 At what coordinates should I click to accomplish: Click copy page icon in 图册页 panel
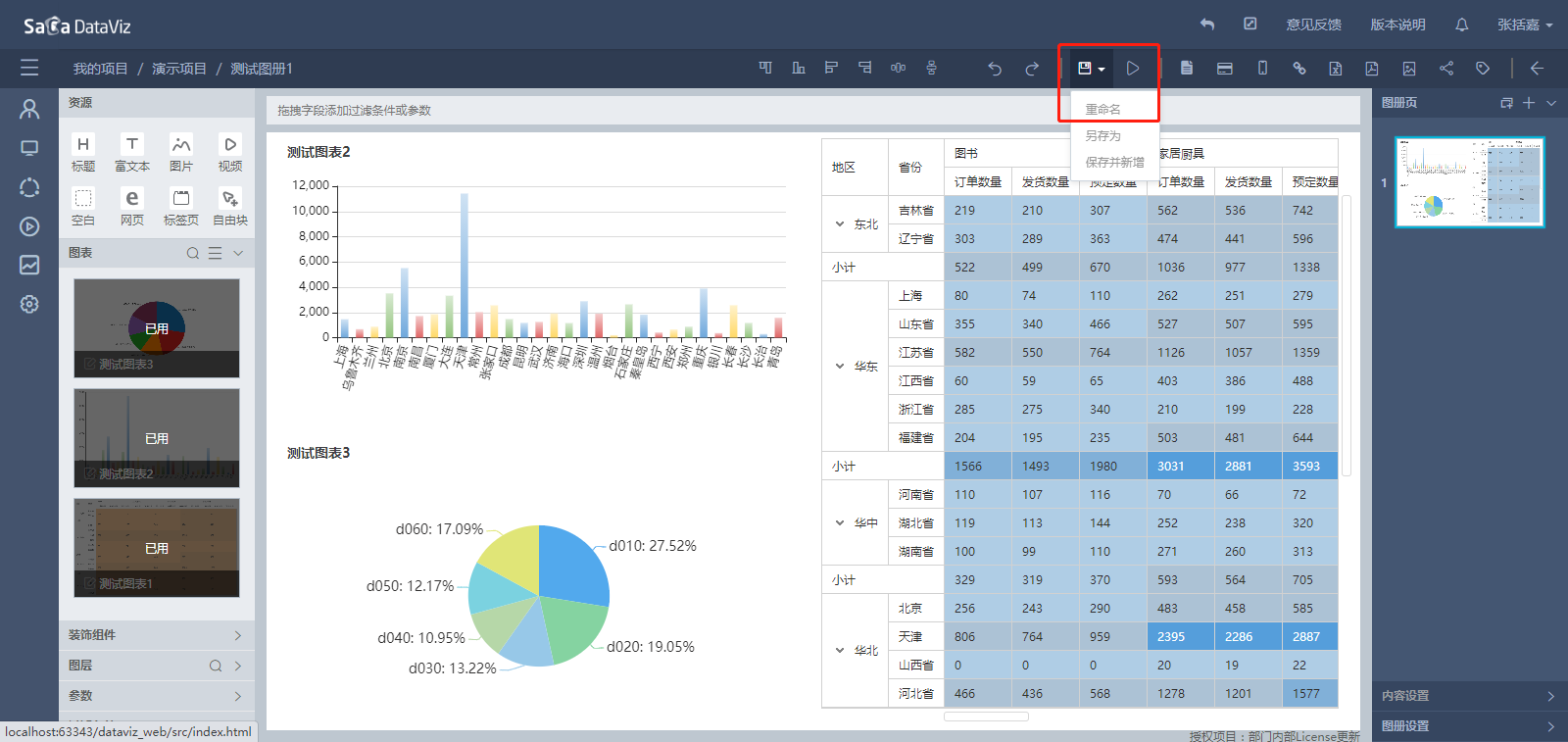pos(1507,103)
